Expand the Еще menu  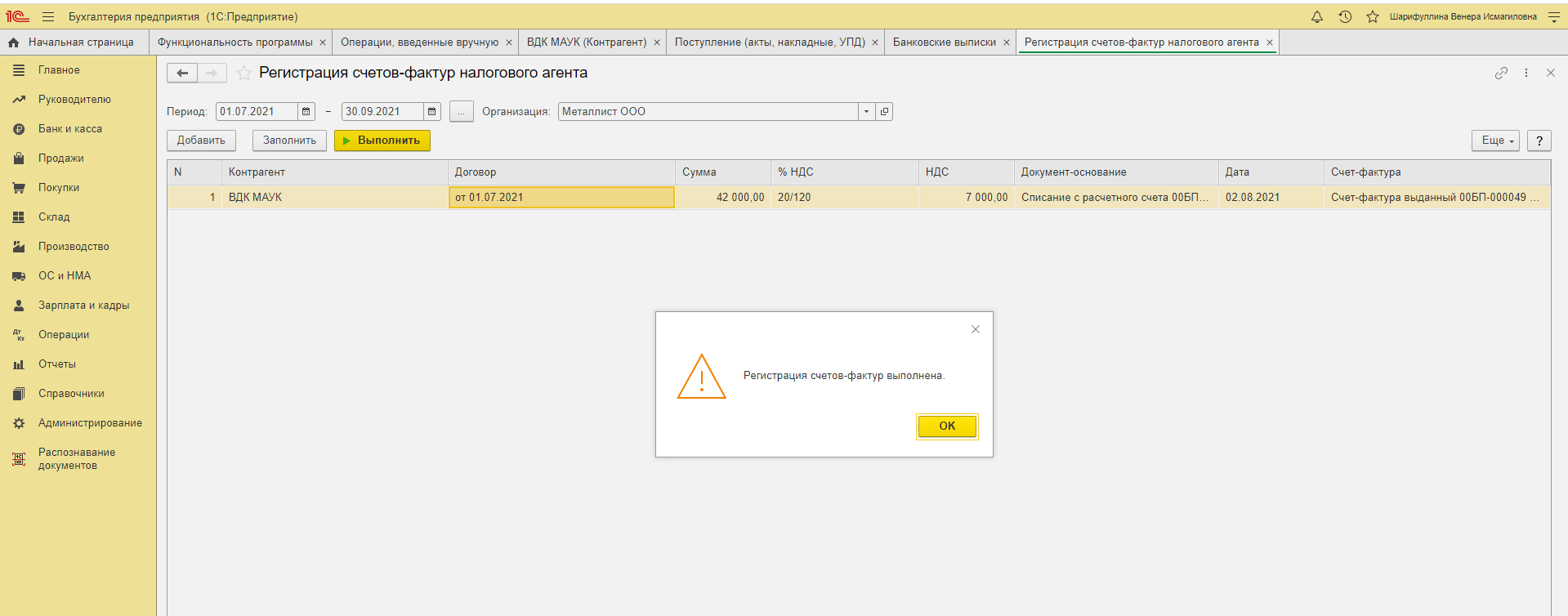pyautogui.click(x=1495, y=141)
